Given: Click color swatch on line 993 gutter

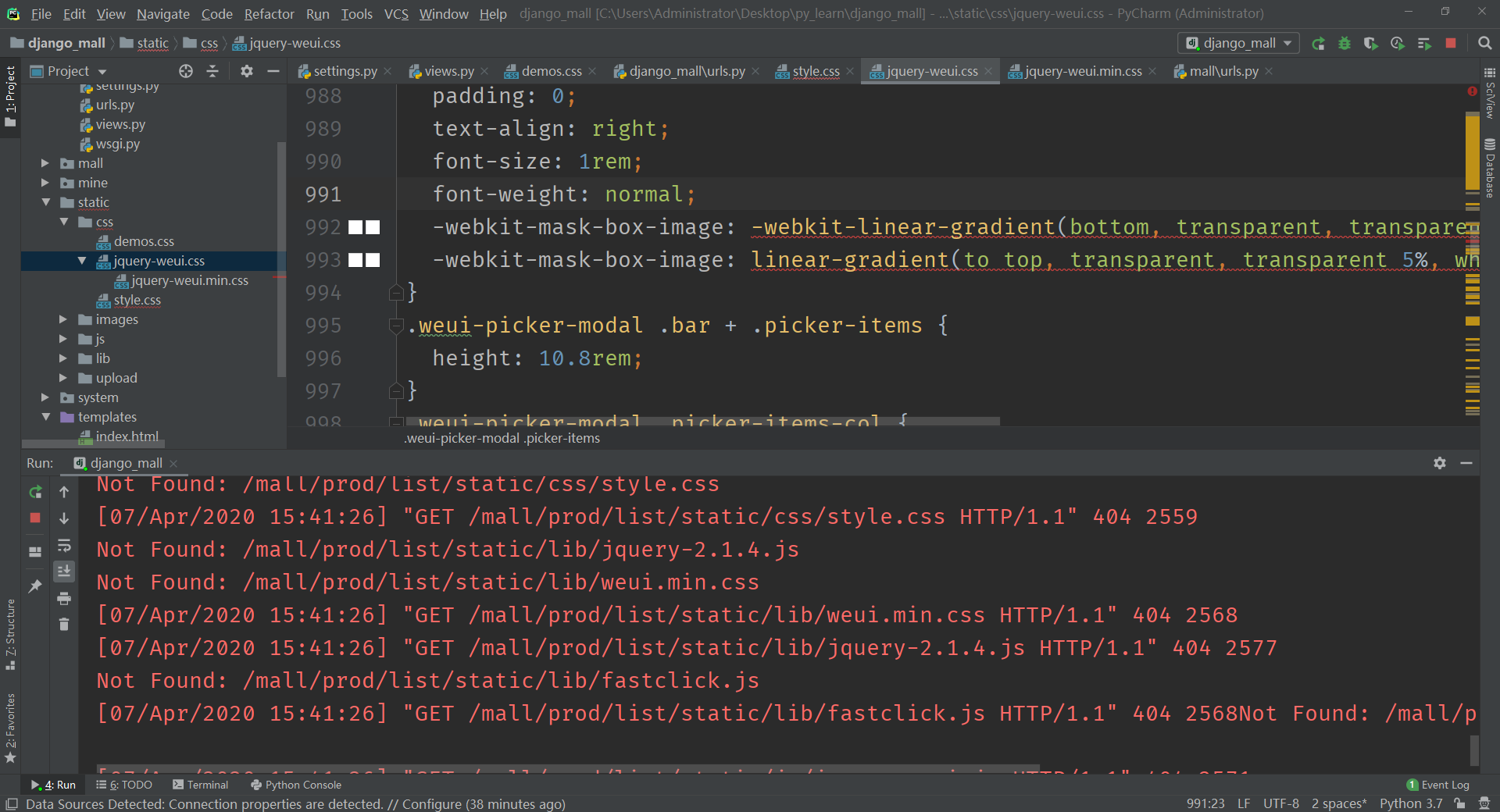Looking at the screenshot, I should coord(364,260).
